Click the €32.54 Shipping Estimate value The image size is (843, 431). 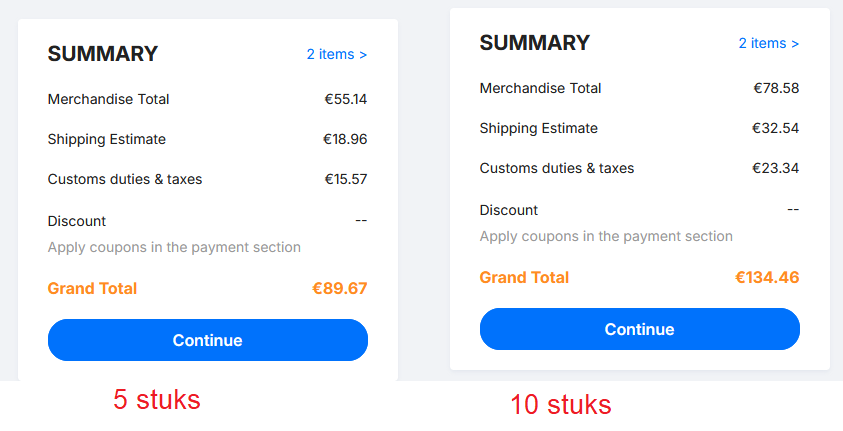(x=776, y=128)
